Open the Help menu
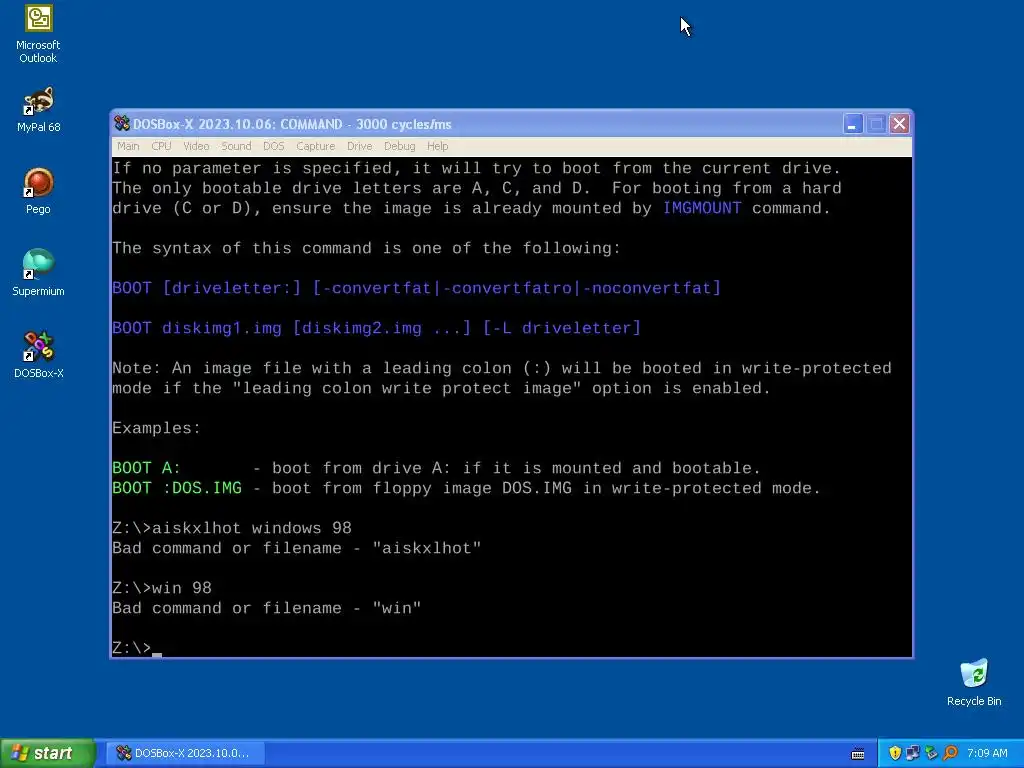The image size is (1024, 768). (x=438, y=146)
